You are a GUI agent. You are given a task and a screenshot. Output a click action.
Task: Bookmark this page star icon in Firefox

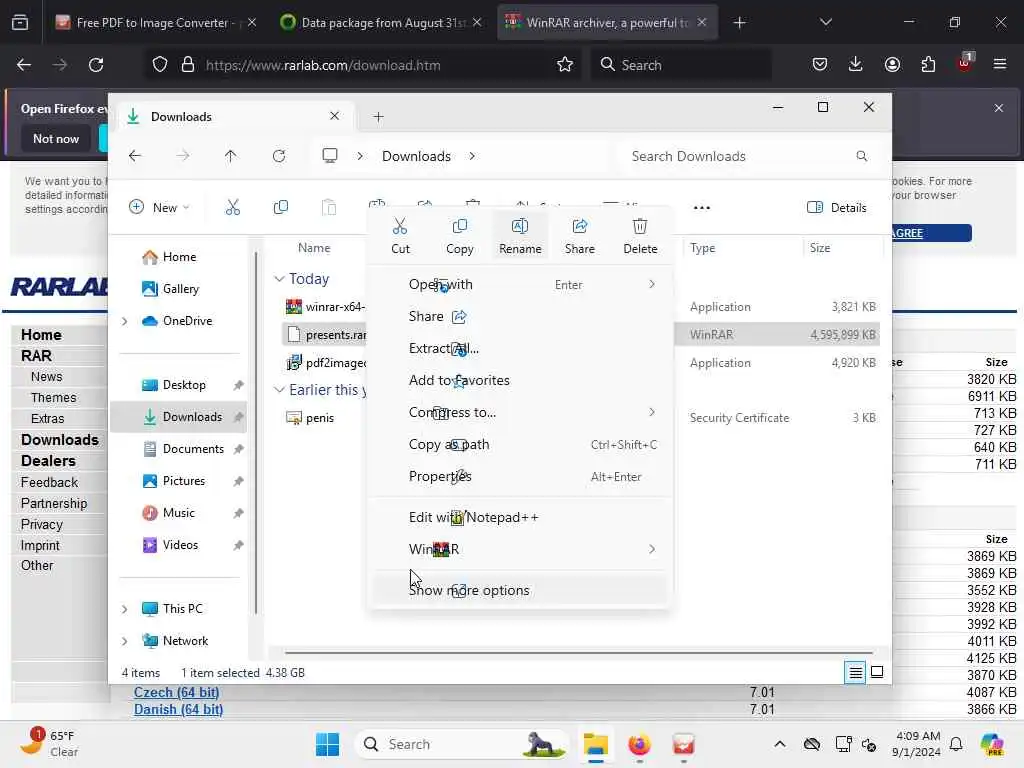(565, 65)
